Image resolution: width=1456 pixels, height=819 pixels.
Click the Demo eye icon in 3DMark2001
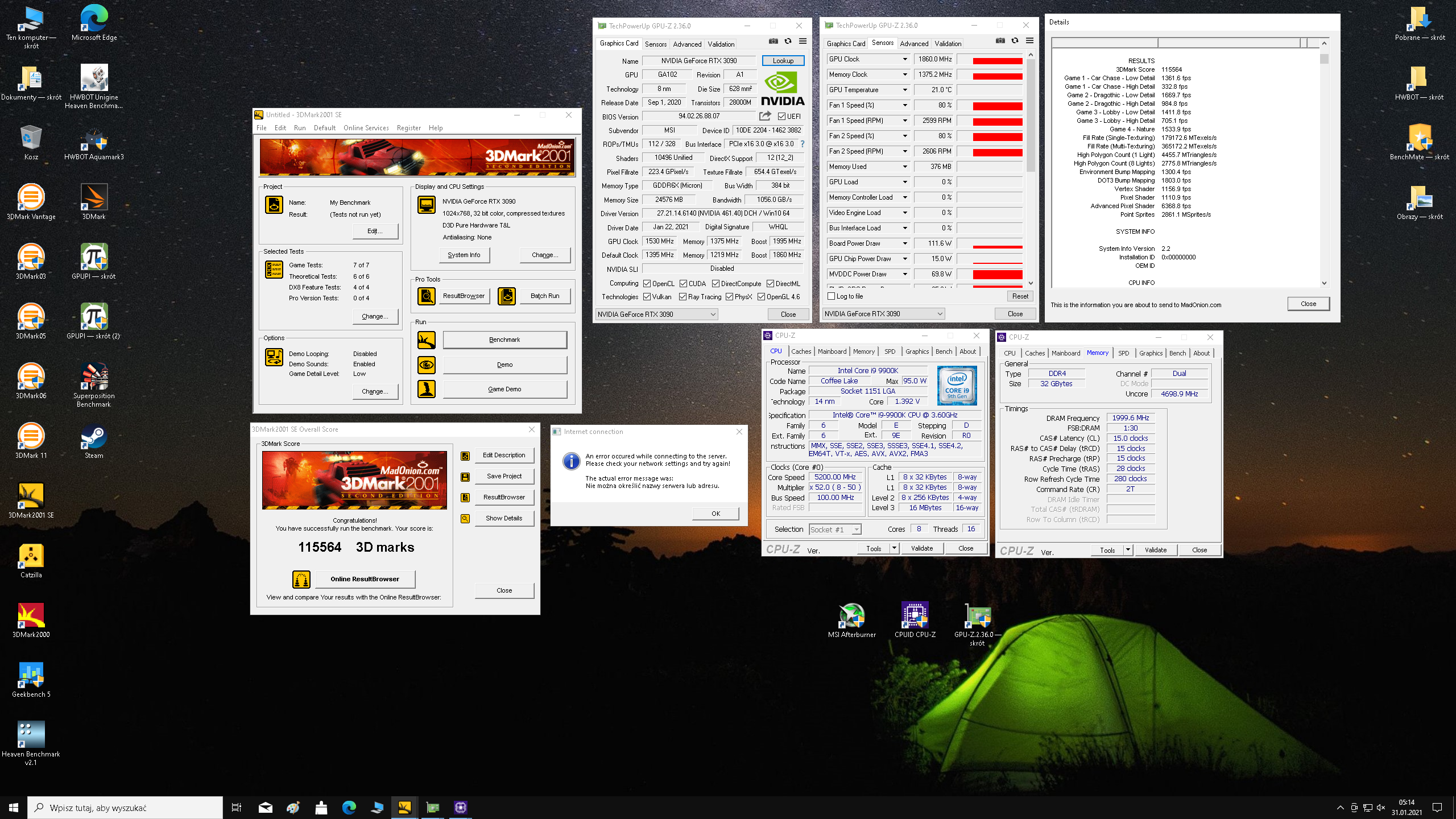427,365
